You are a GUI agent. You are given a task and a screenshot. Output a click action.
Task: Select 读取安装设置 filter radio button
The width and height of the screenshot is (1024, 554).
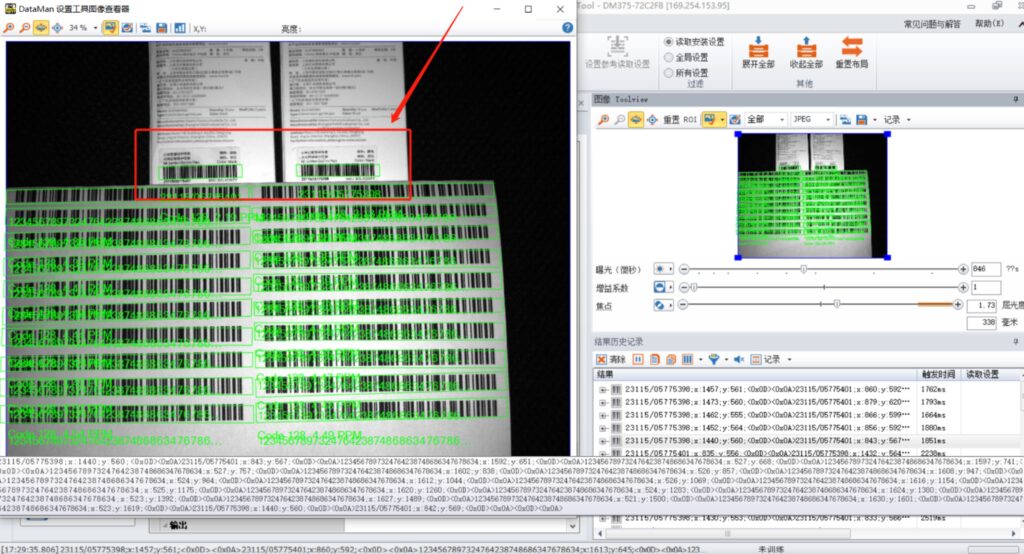pyautogui.click(x=668, y=42)
